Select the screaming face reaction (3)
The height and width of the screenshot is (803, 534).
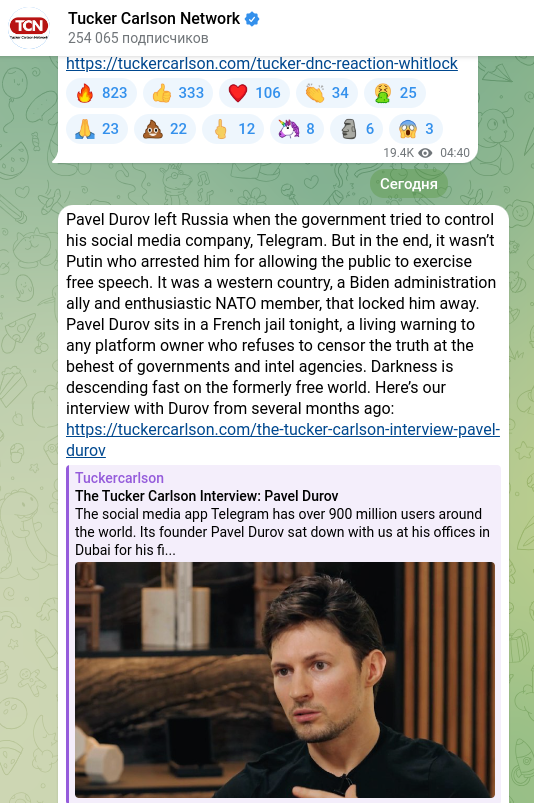(x=416, y=129)
